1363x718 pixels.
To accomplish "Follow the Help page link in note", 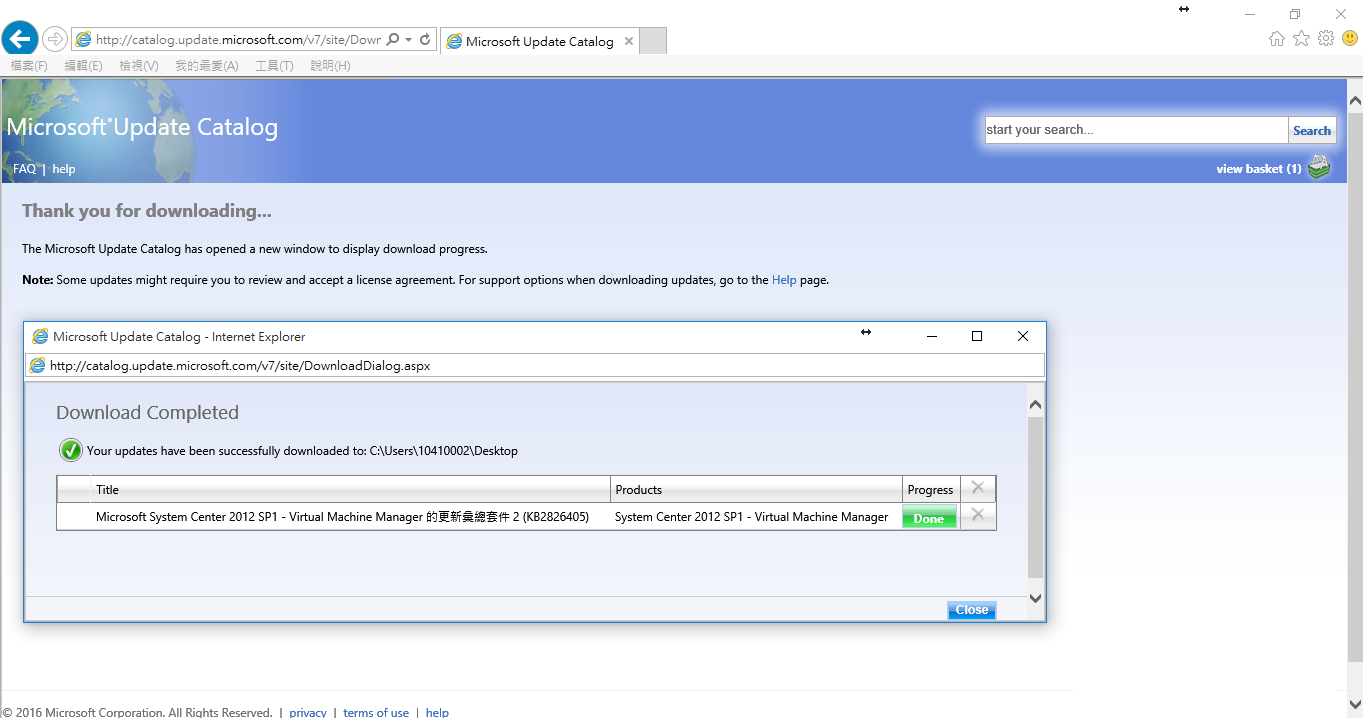I will coord(784,280).
